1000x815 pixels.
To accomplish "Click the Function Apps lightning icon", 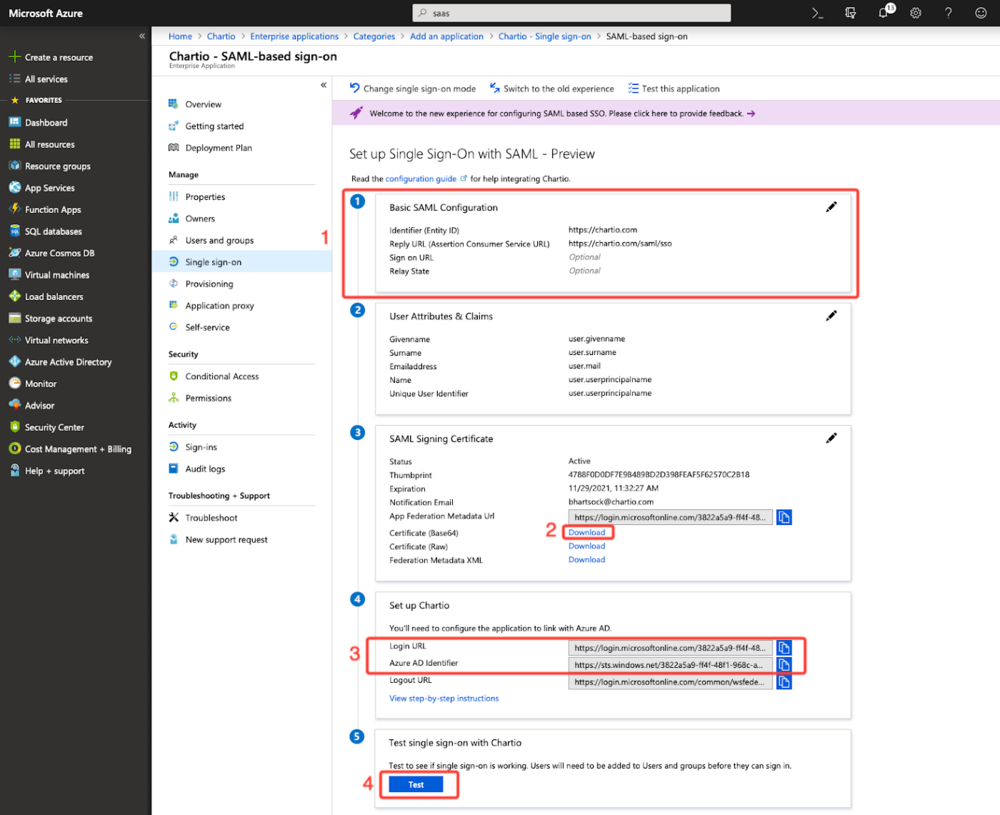I will point(14,209).
